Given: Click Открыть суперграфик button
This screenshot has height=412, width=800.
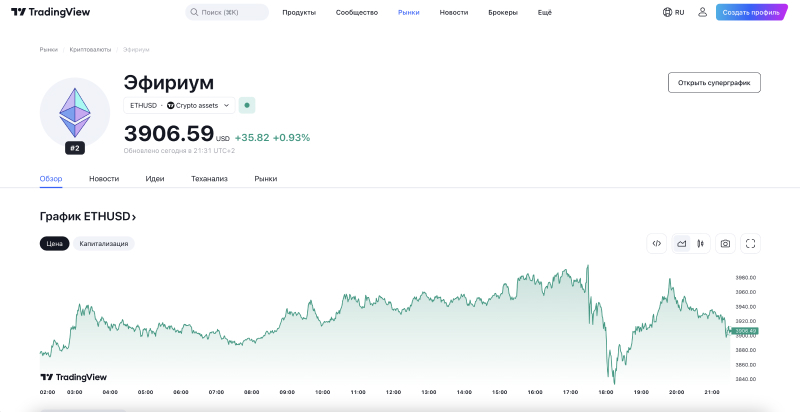Looking at the screenshot, I should (714, 83).
